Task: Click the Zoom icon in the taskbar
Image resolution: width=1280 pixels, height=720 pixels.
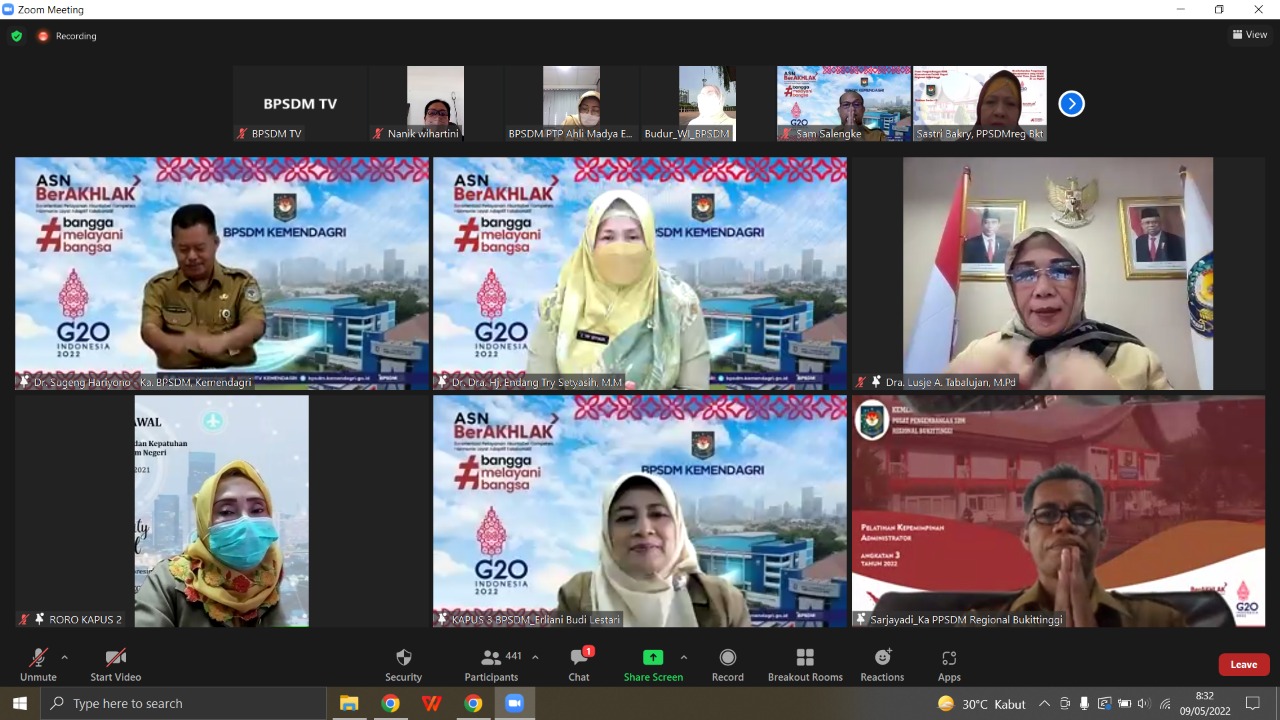Action: (x=514, y=703)
